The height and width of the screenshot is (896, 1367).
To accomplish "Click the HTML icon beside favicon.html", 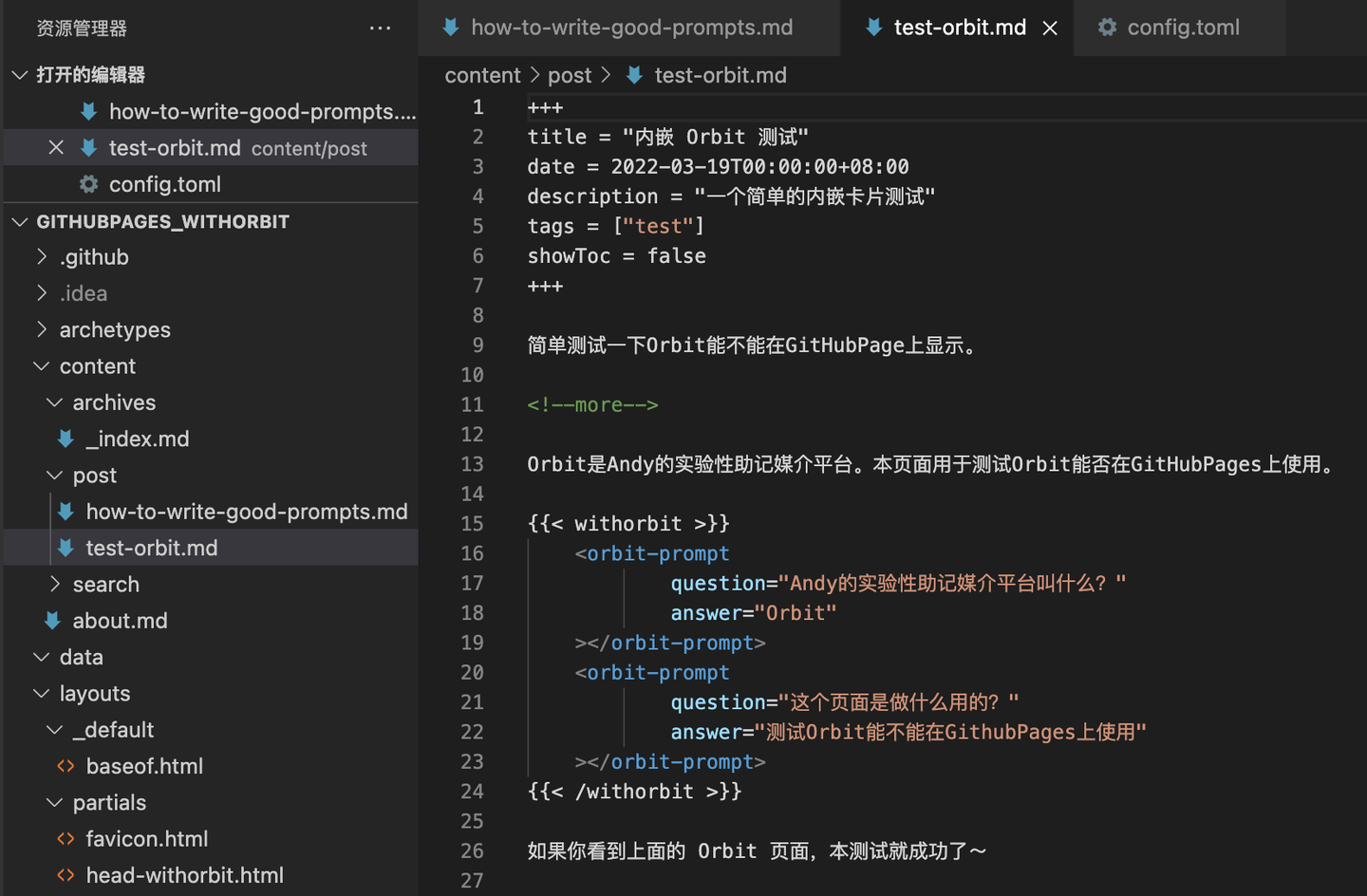I will [66, 839].
